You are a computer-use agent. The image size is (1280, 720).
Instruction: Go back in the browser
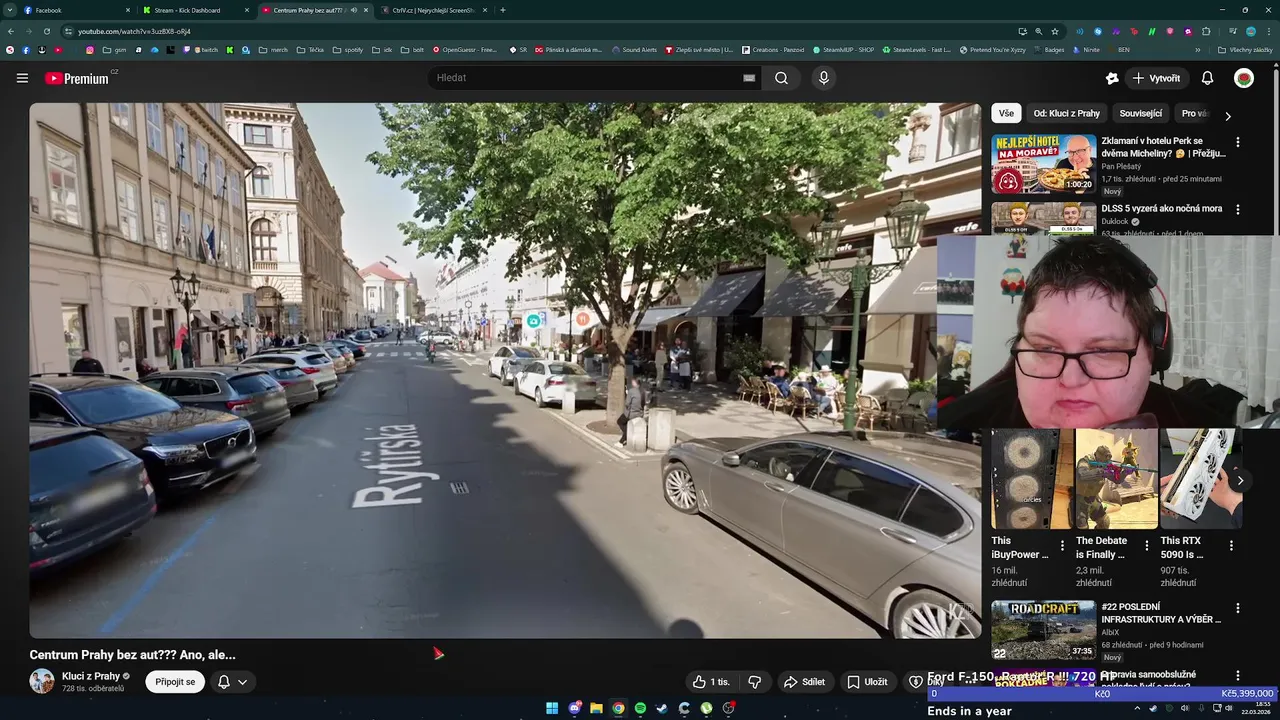point(11,31)
